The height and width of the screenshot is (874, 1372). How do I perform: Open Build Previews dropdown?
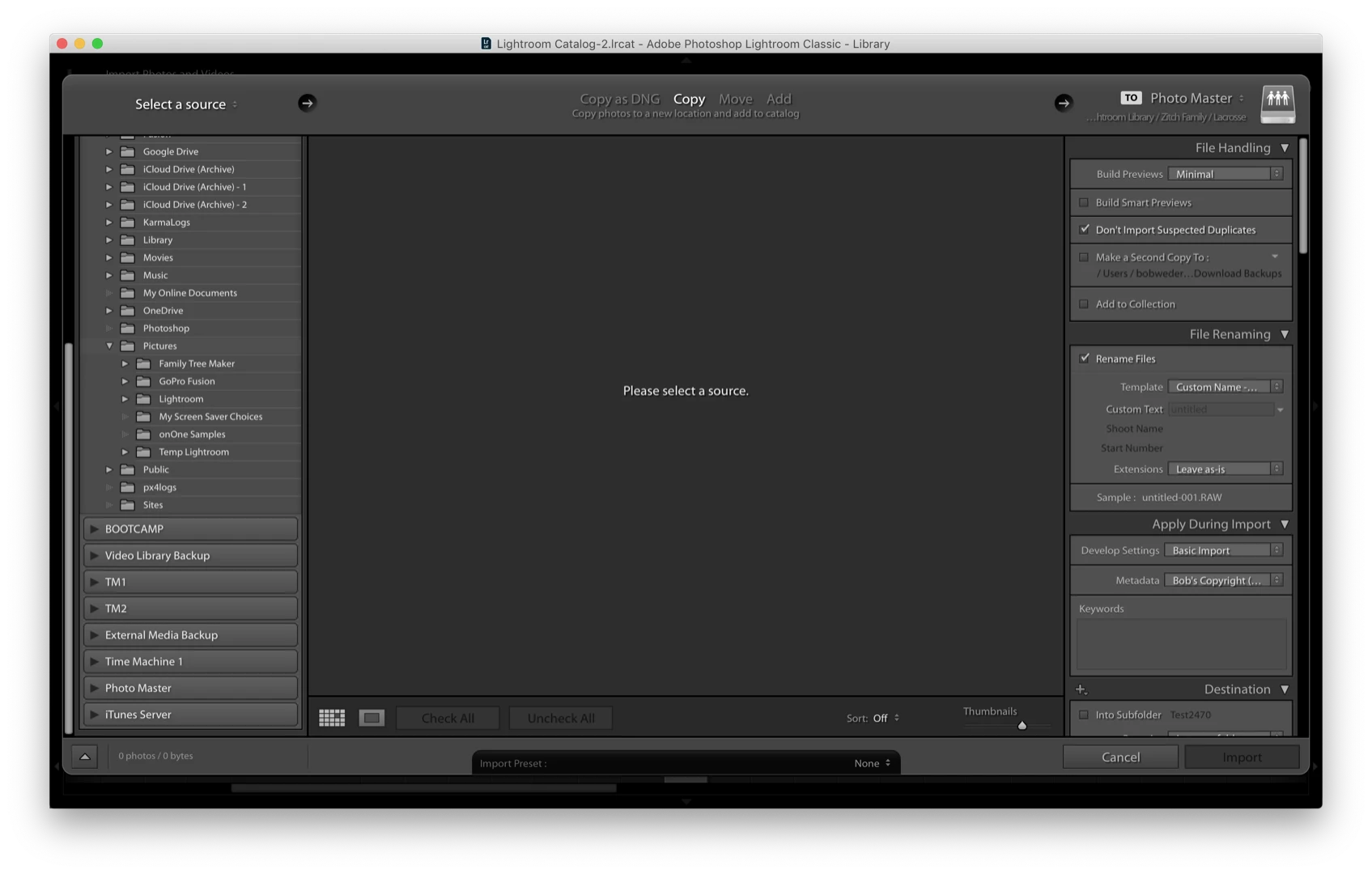tap(1225, 174)
